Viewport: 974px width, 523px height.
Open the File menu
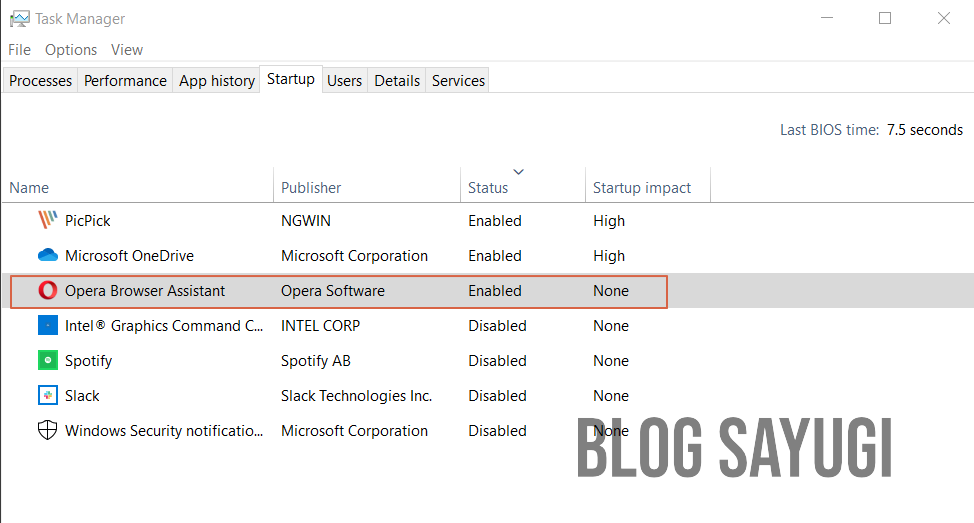(x=19, y=50)
